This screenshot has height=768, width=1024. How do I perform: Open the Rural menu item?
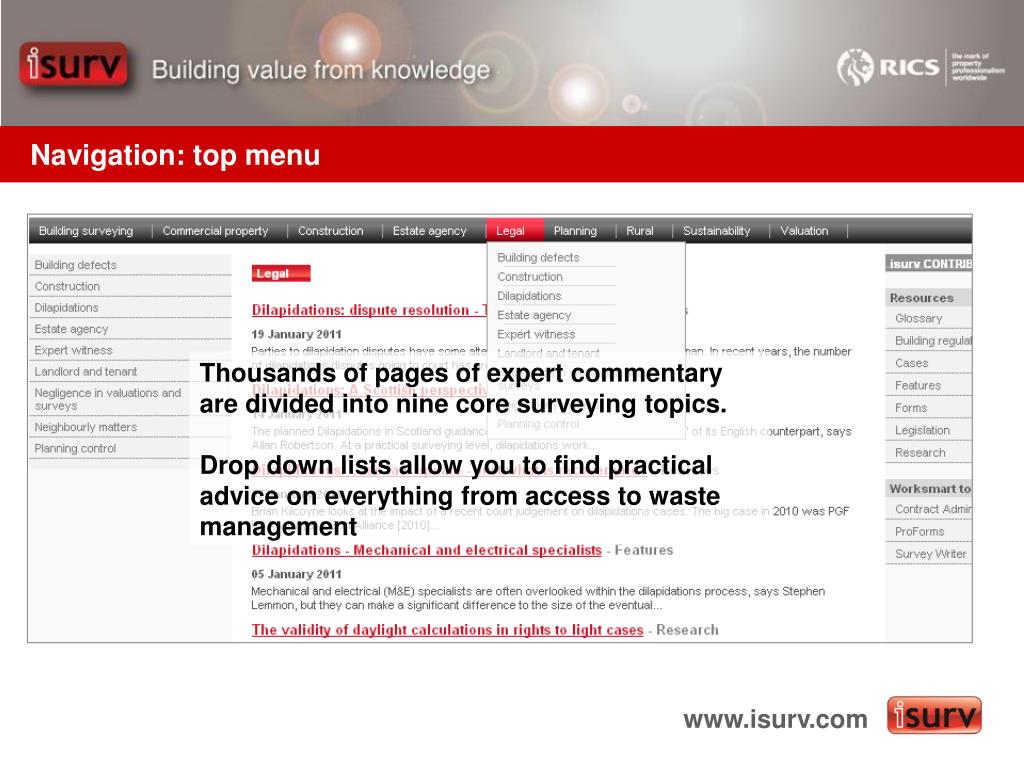pos(639,231)
